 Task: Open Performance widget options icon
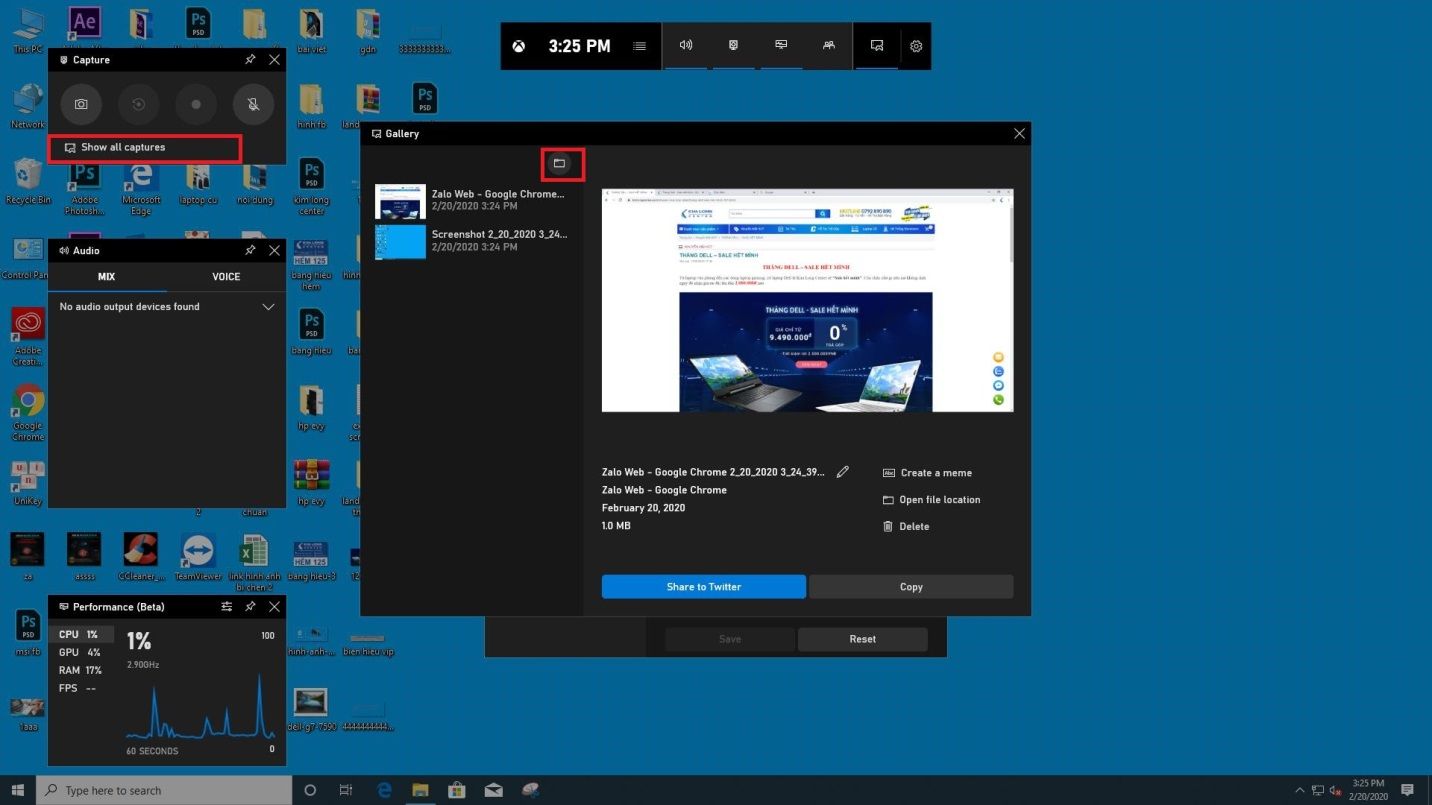227,607
